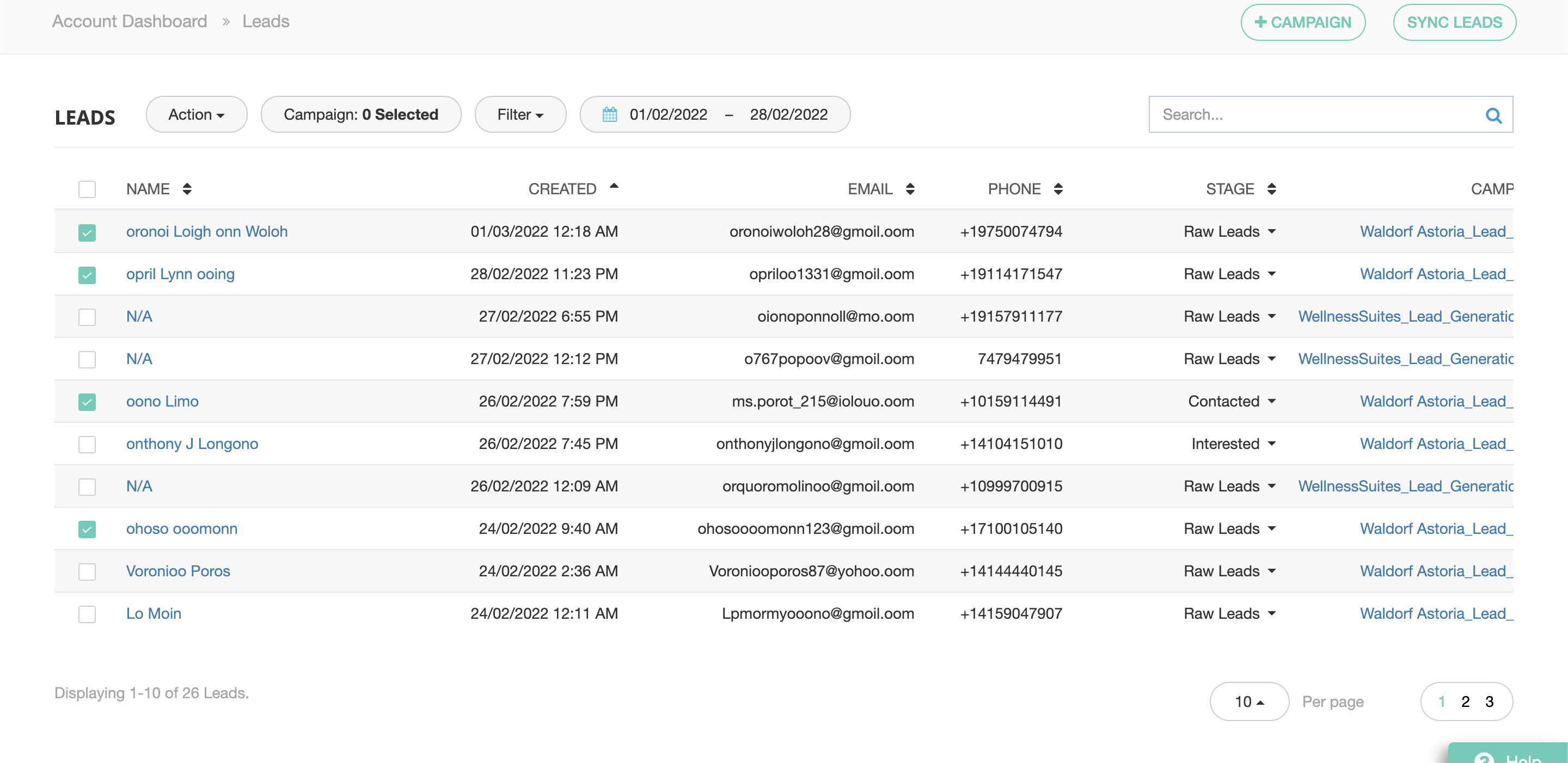Expand the Filter dropdown
Screen dimensions: 1568x763
point(520,114)
